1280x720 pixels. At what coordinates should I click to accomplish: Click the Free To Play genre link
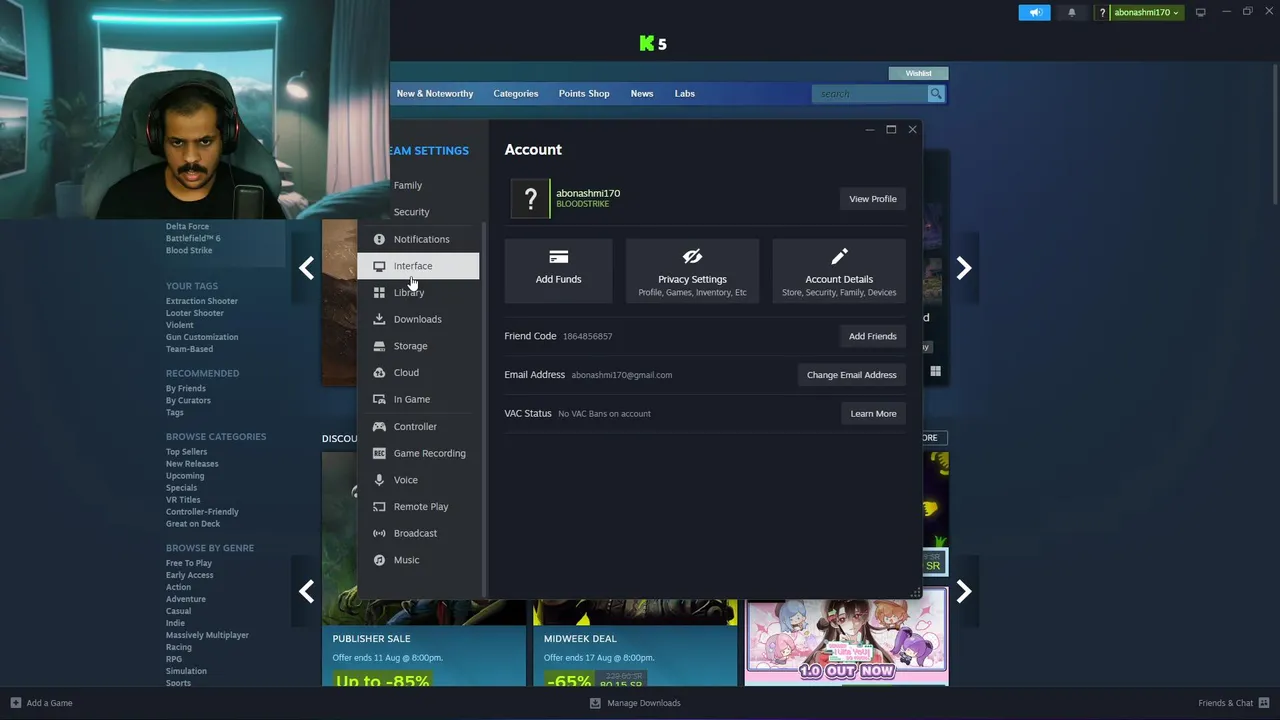(189, 563)
